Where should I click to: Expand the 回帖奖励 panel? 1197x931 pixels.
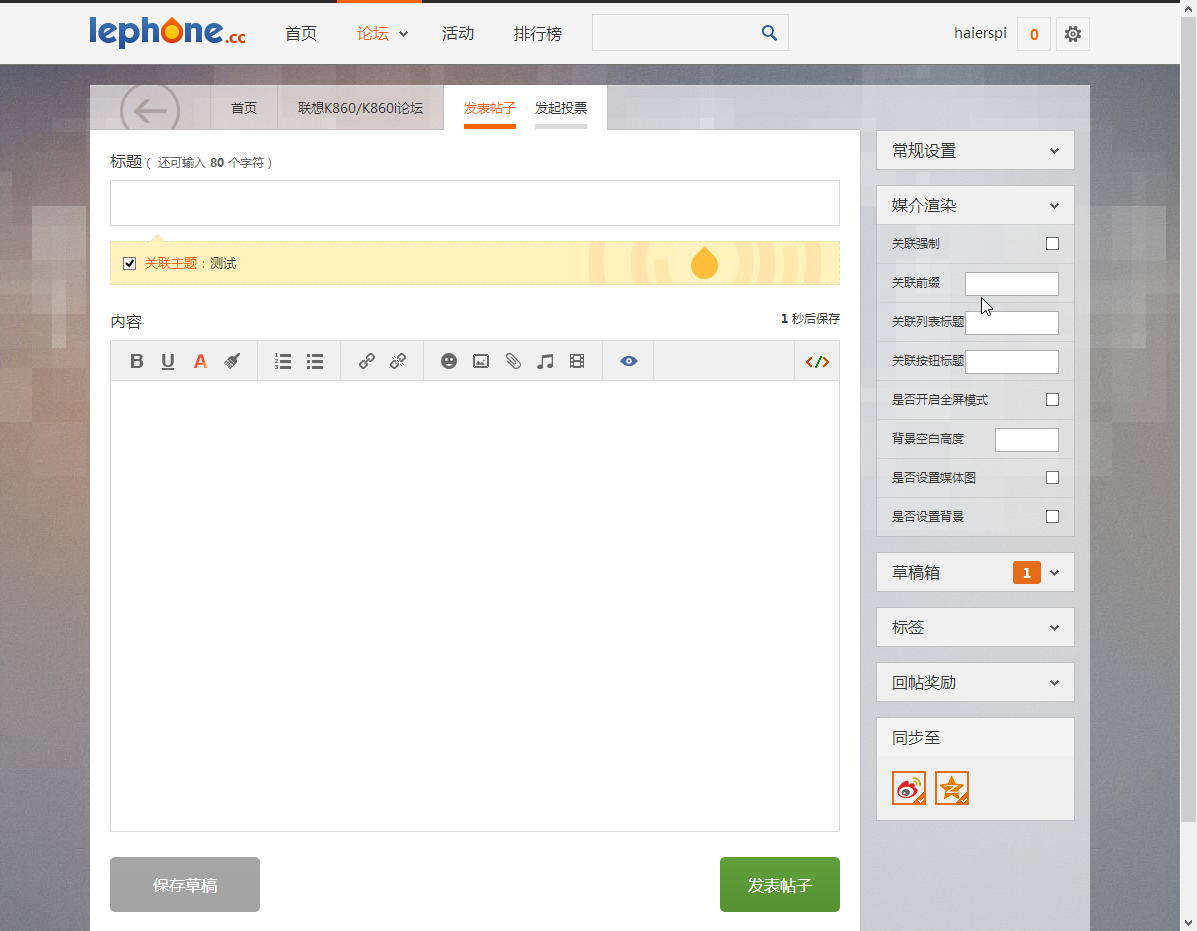coord(975,682)
